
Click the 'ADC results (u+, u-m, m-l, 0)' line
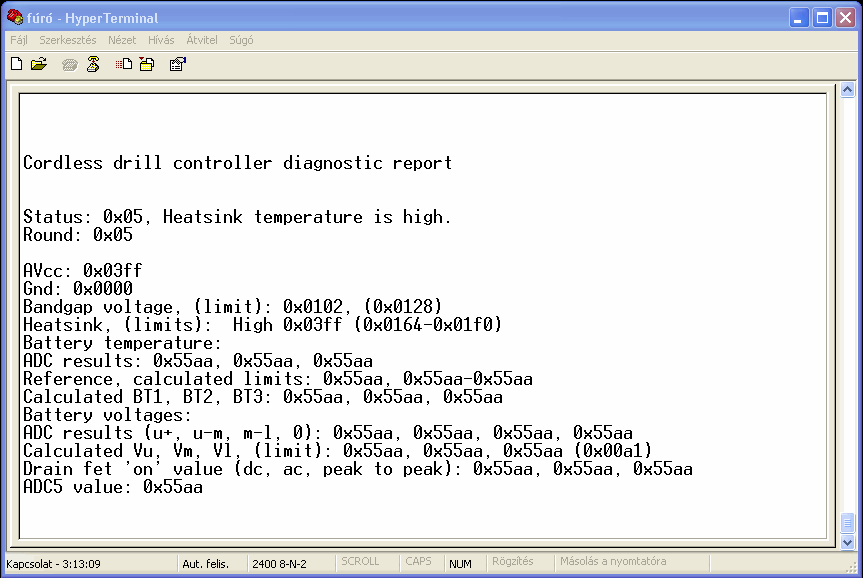coord(328,433)
